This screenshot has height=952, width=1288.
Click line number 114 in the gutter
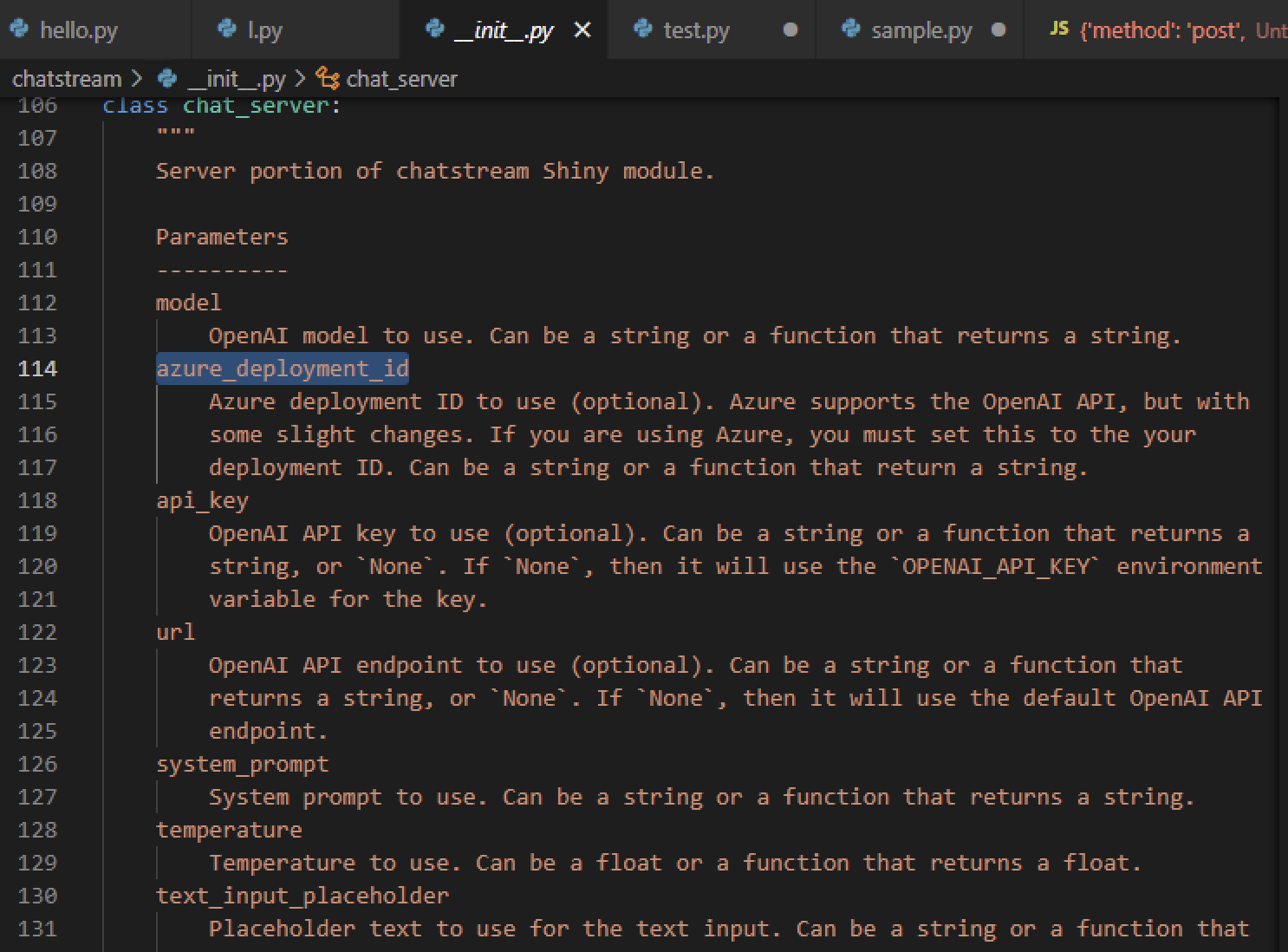coord(36,368)
